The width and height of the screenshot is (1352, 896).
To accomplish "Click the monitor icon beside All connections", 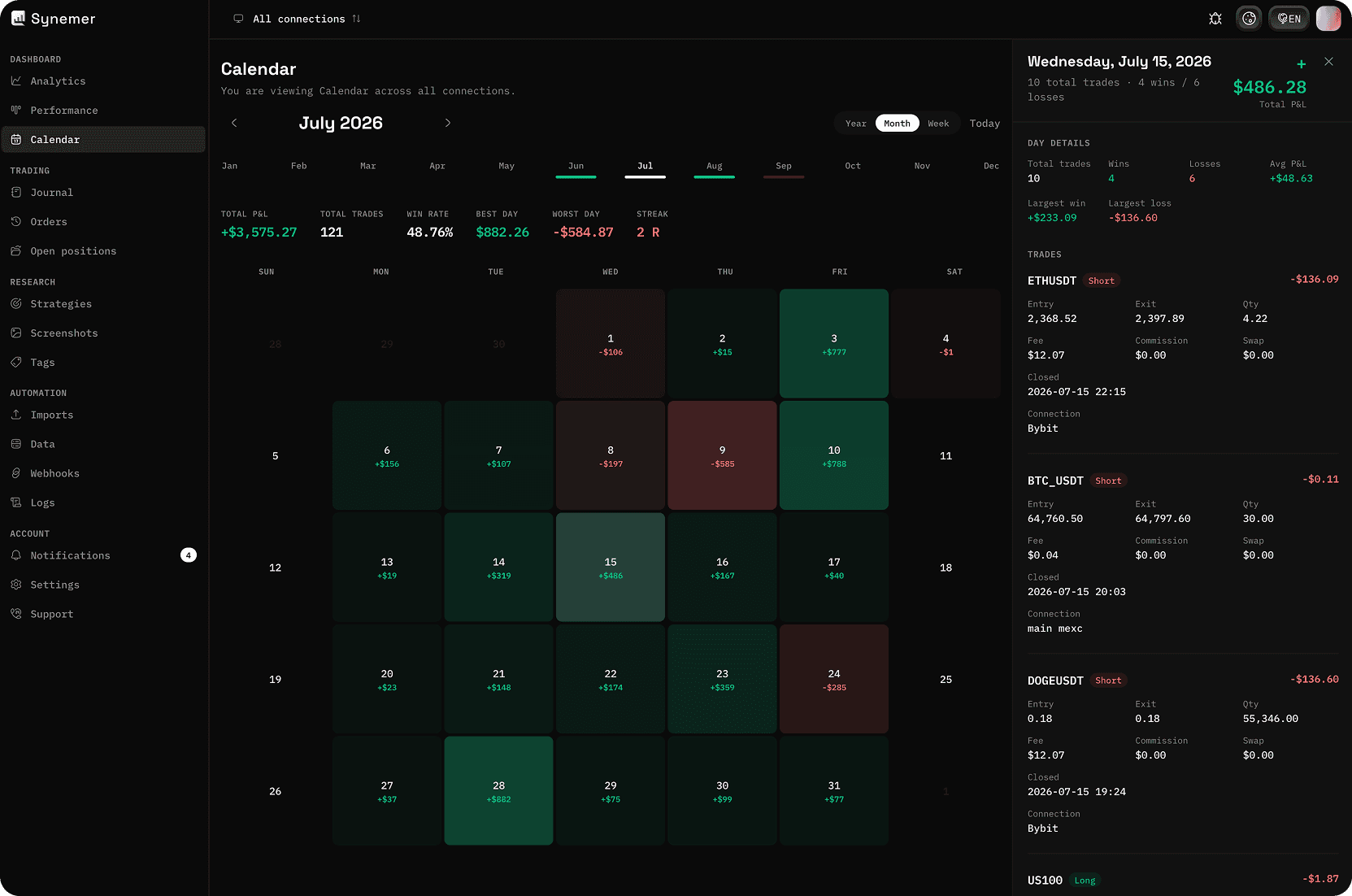I will click(238, 19).
